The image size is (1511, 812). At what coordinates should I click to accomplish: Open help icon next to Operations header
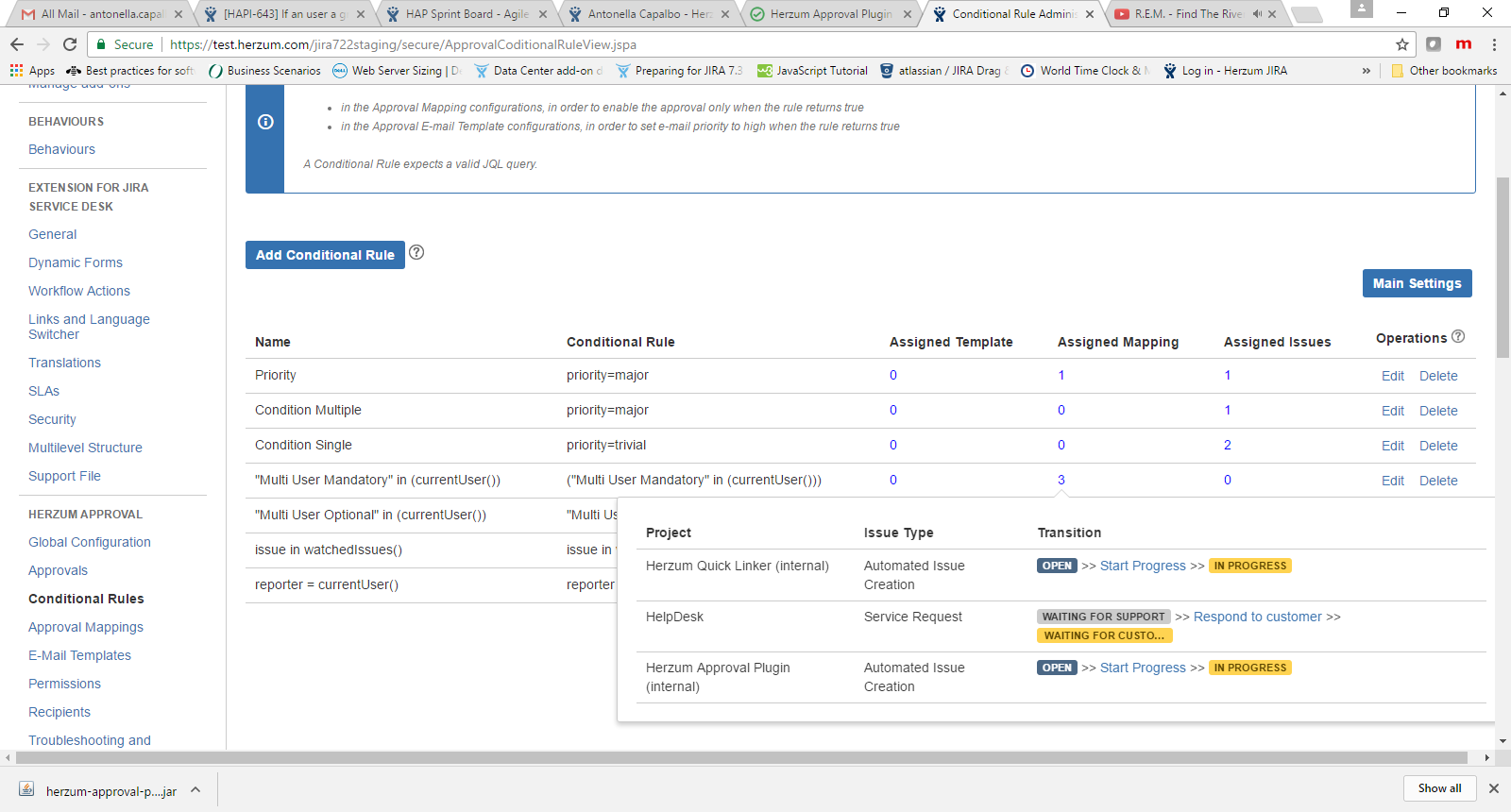(x=1458, y=336)
